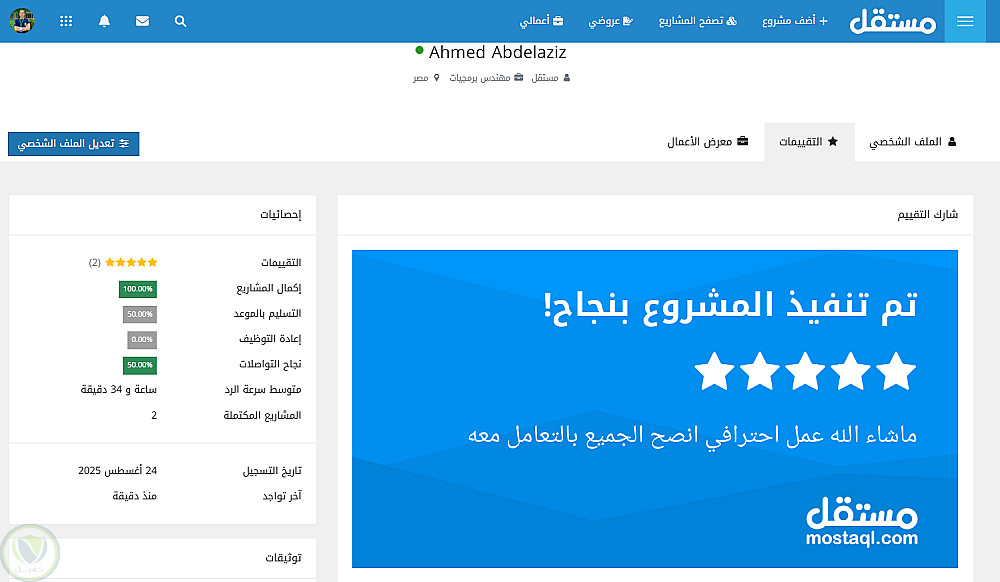1000x582 pixels.
Task: Open 'تصفح المشاريع' browse projects
Action: (698, 21)
